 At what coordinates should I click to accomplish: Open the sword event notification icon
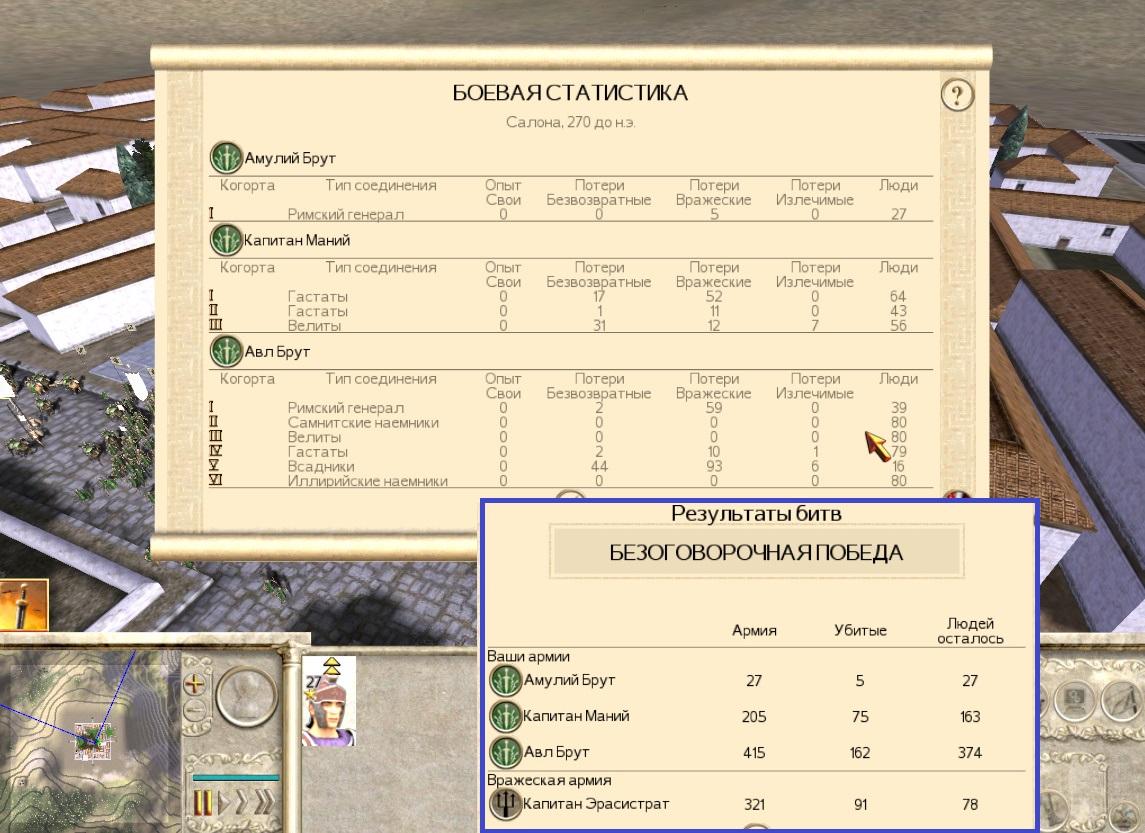[x=23, y=605]
